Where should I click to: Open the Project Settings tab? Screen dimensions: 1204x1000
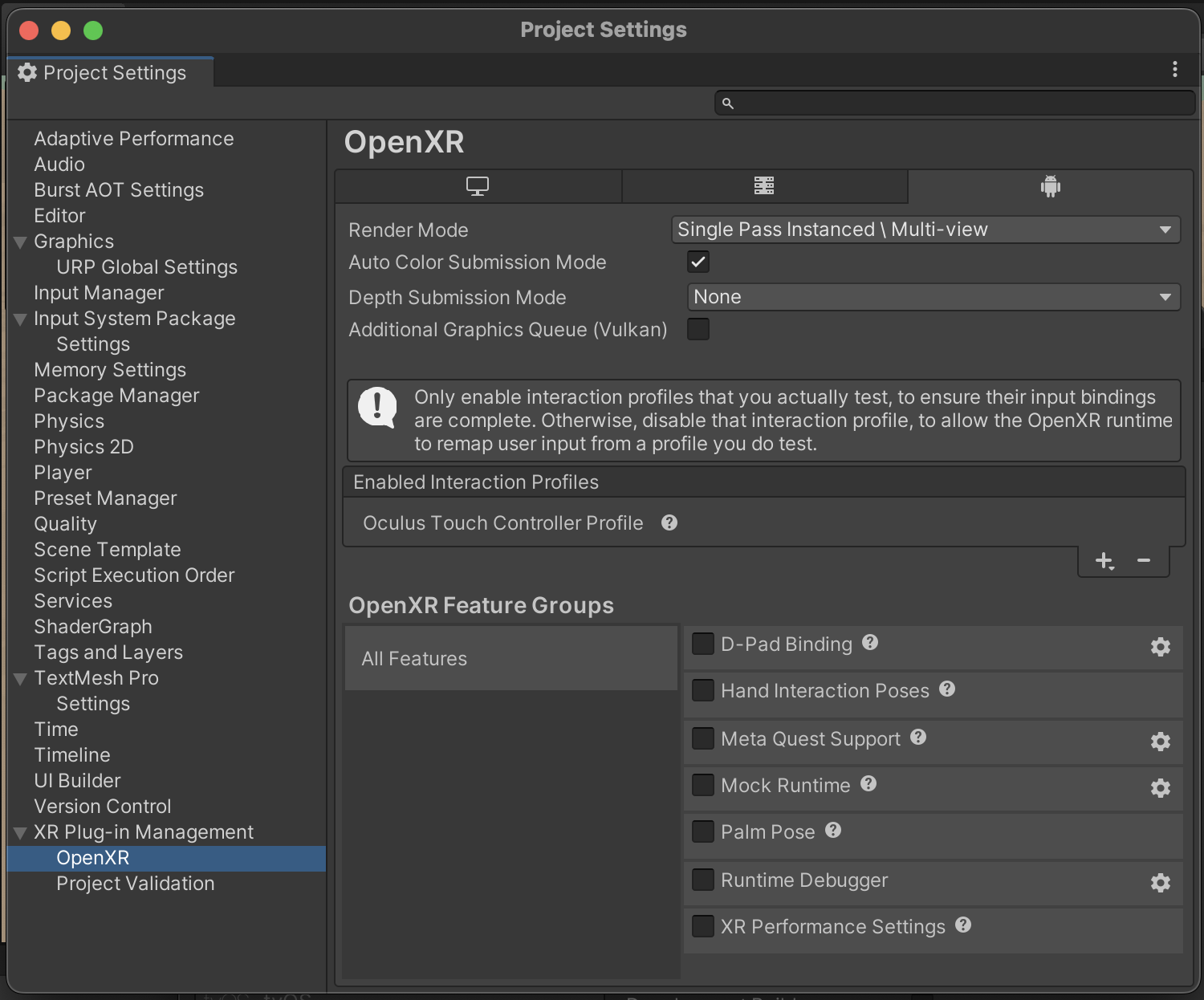[110, 73]
